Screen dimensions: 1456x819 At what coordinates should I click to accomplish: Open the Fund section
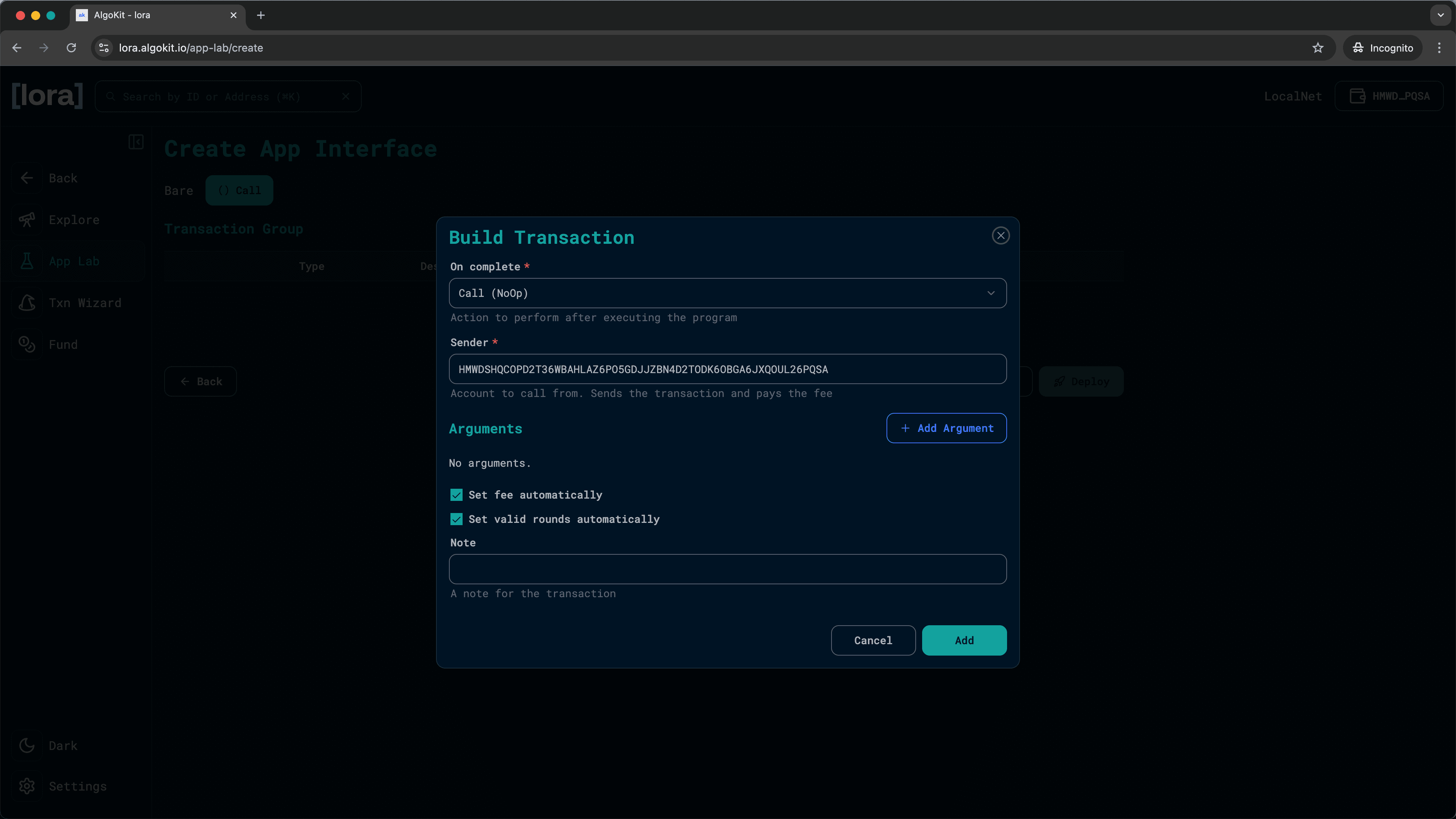64,344
